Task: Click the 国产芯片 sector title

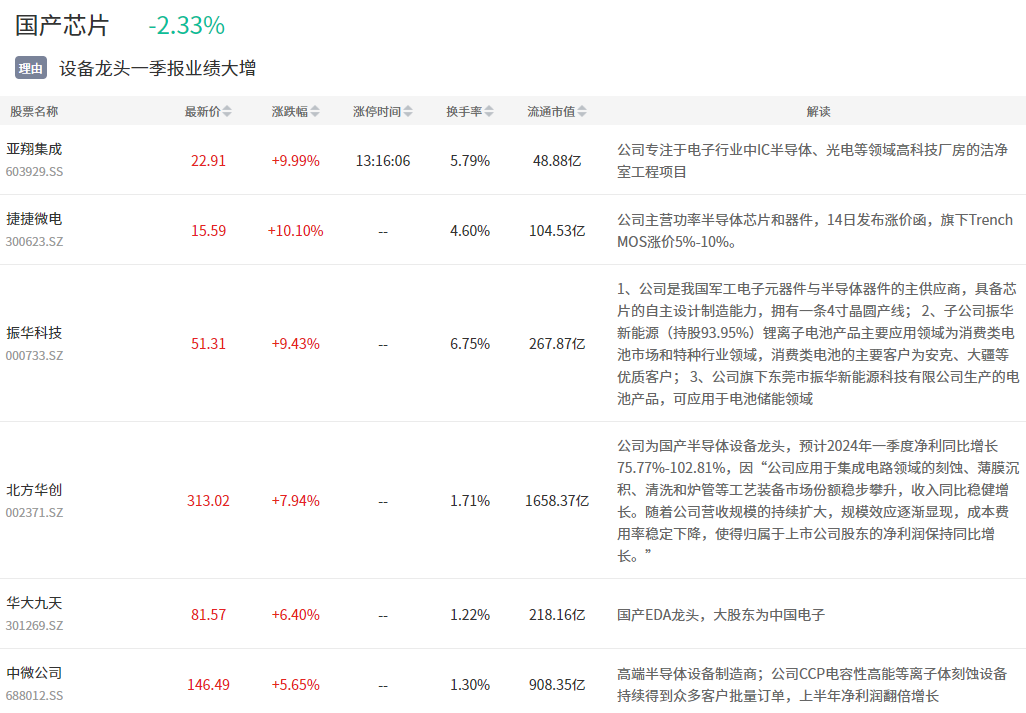Action: tap(62, 25)
